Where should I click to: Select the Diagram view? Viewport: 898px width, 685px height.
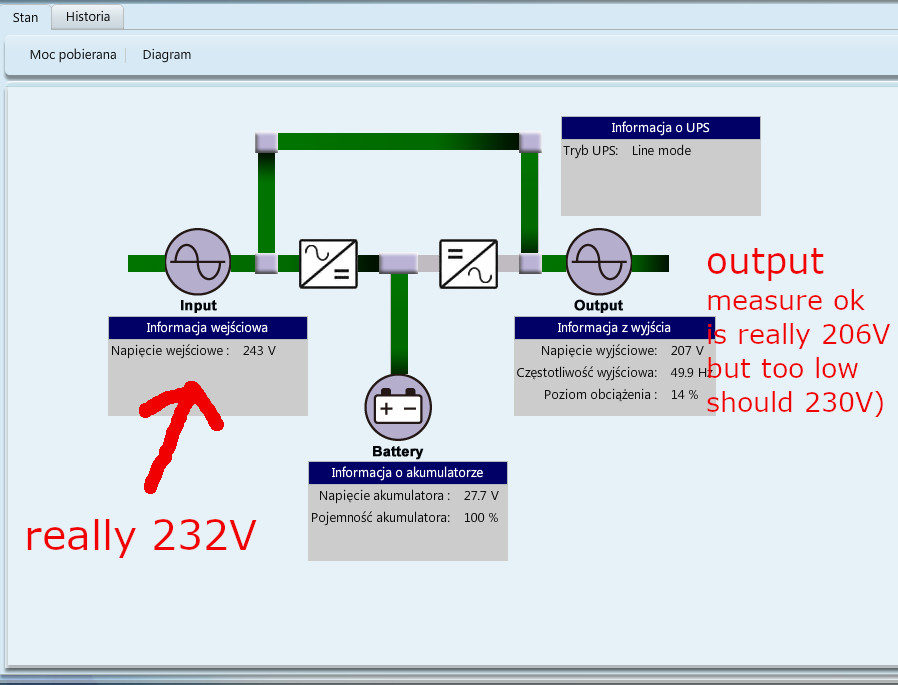[167, 54]
